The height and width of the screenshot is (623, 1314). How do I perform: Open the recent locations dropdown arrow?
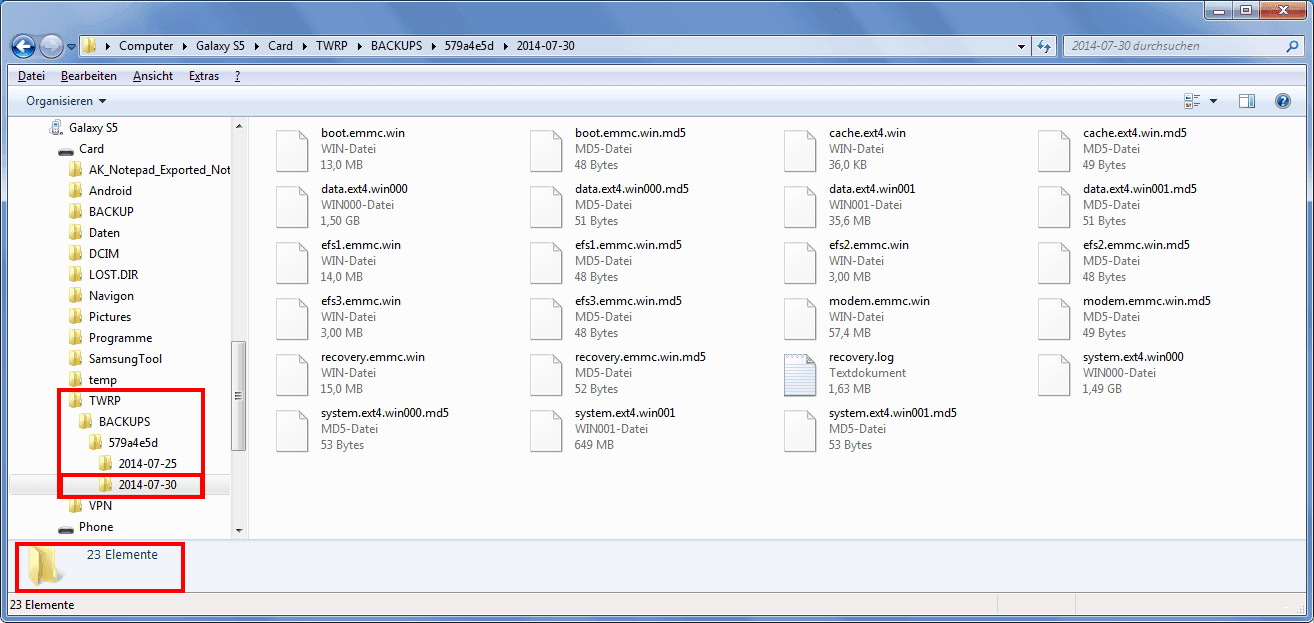point(71,47)
